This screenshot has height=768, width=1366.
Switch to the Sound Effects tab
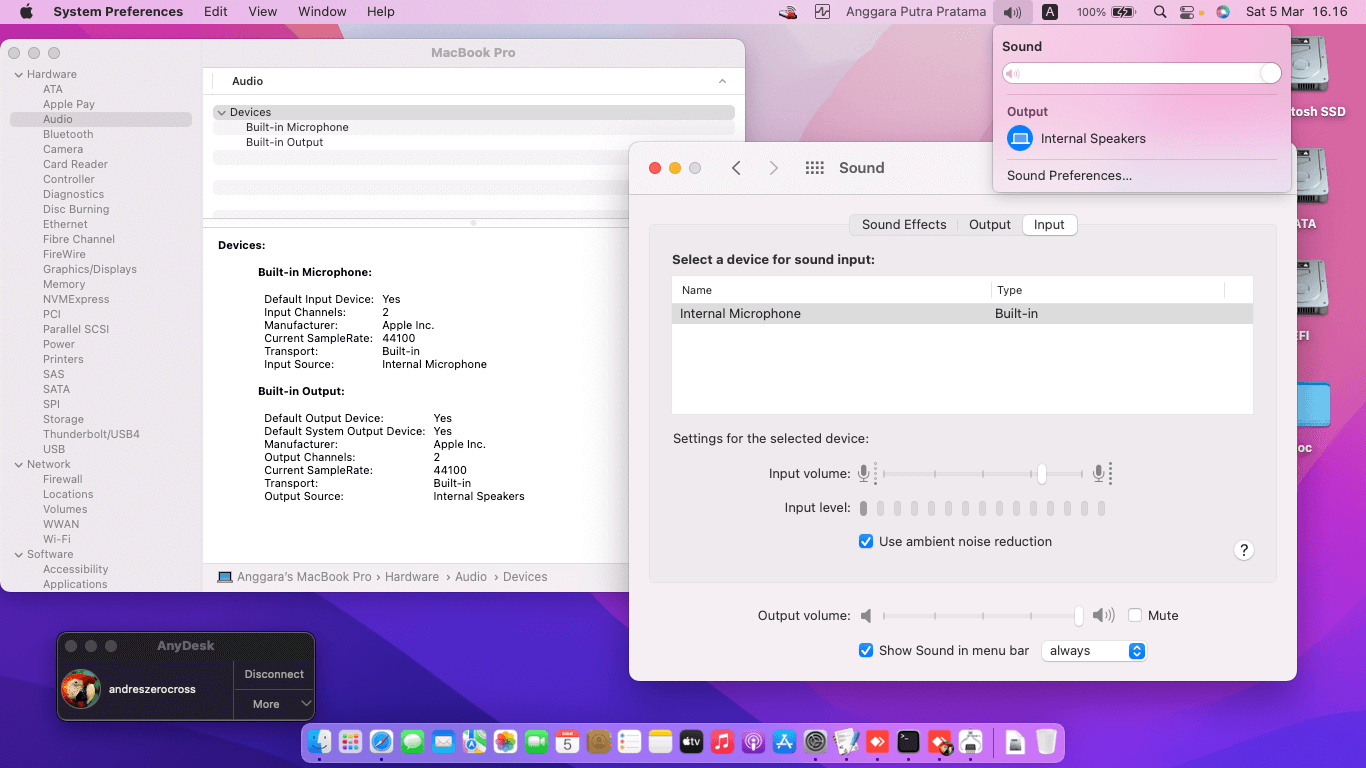tap(904, 225)
